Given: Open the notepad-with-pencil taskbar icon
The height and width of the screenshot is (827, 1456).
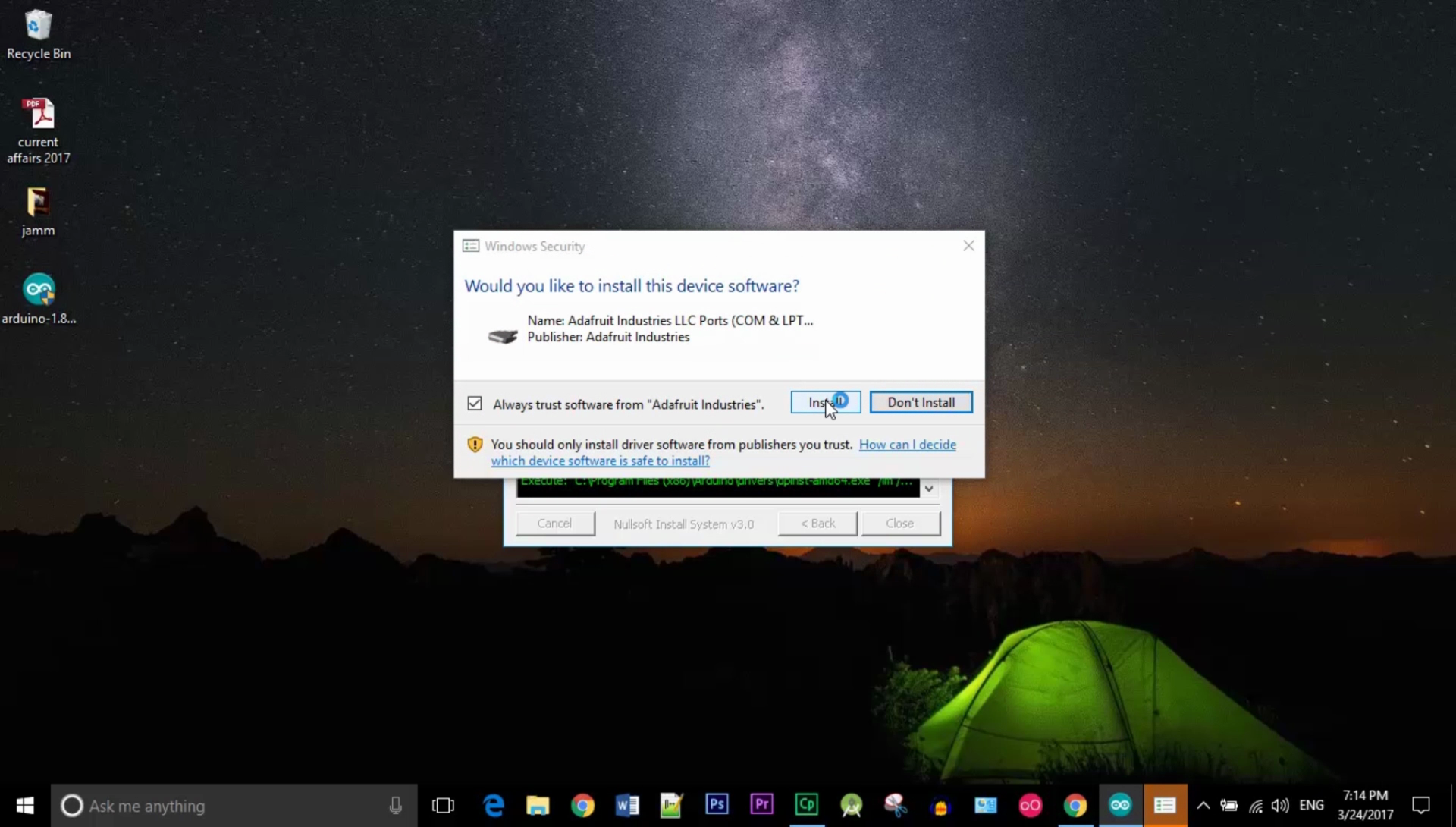Looking at the screenshot, I should tap(671, 805).
